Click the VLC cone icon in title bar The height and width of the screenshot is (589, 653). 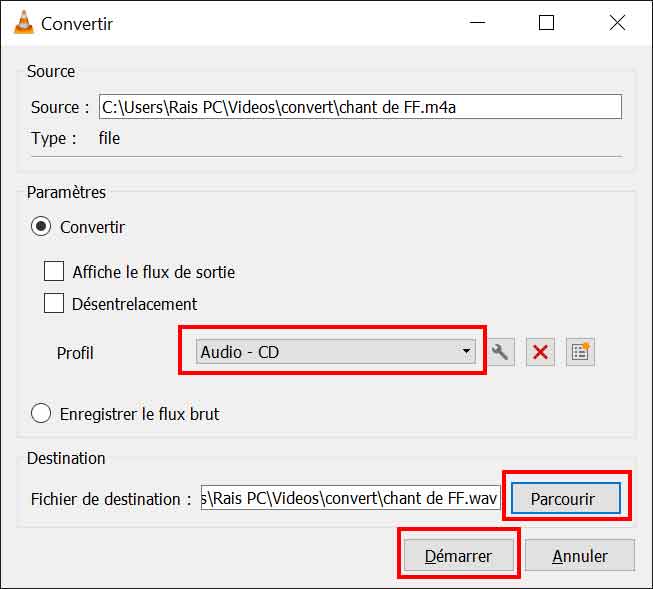click(24, 22)
